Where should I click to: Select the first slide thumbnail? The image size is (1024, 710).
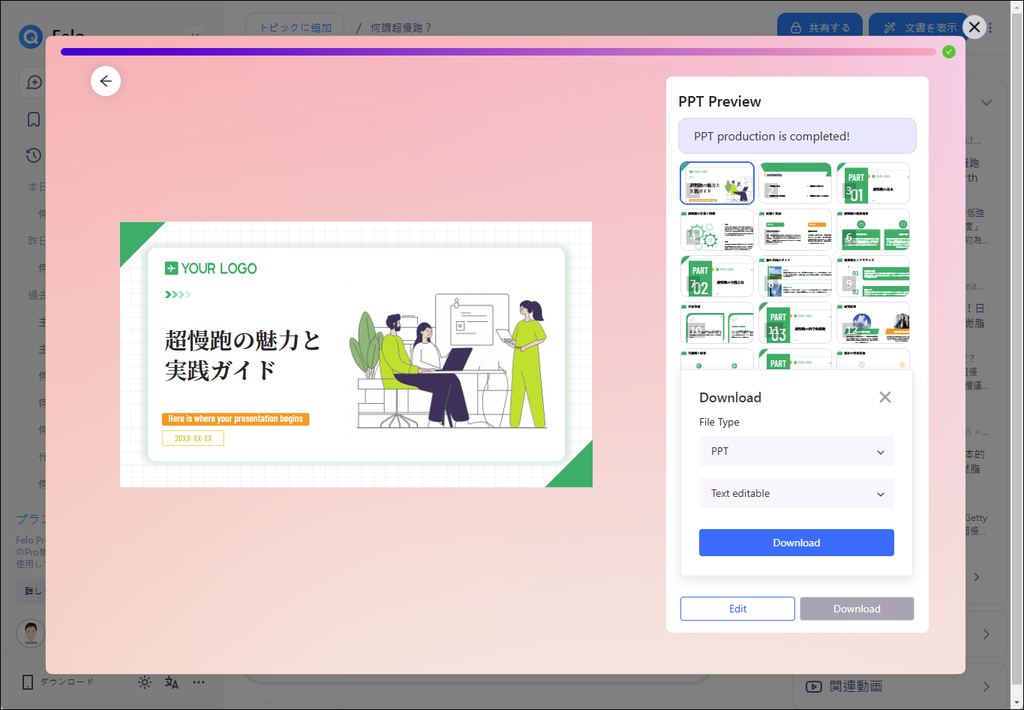(x=717, y=182)
